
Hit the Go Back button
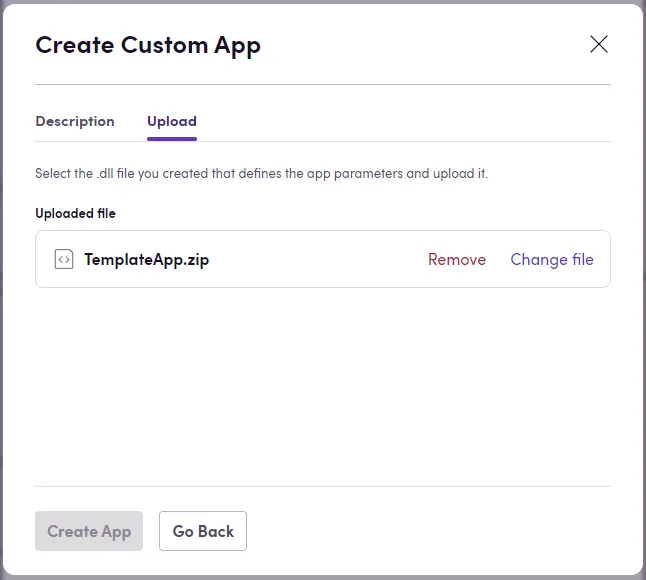pyautogui.click(x=203, y=531)
